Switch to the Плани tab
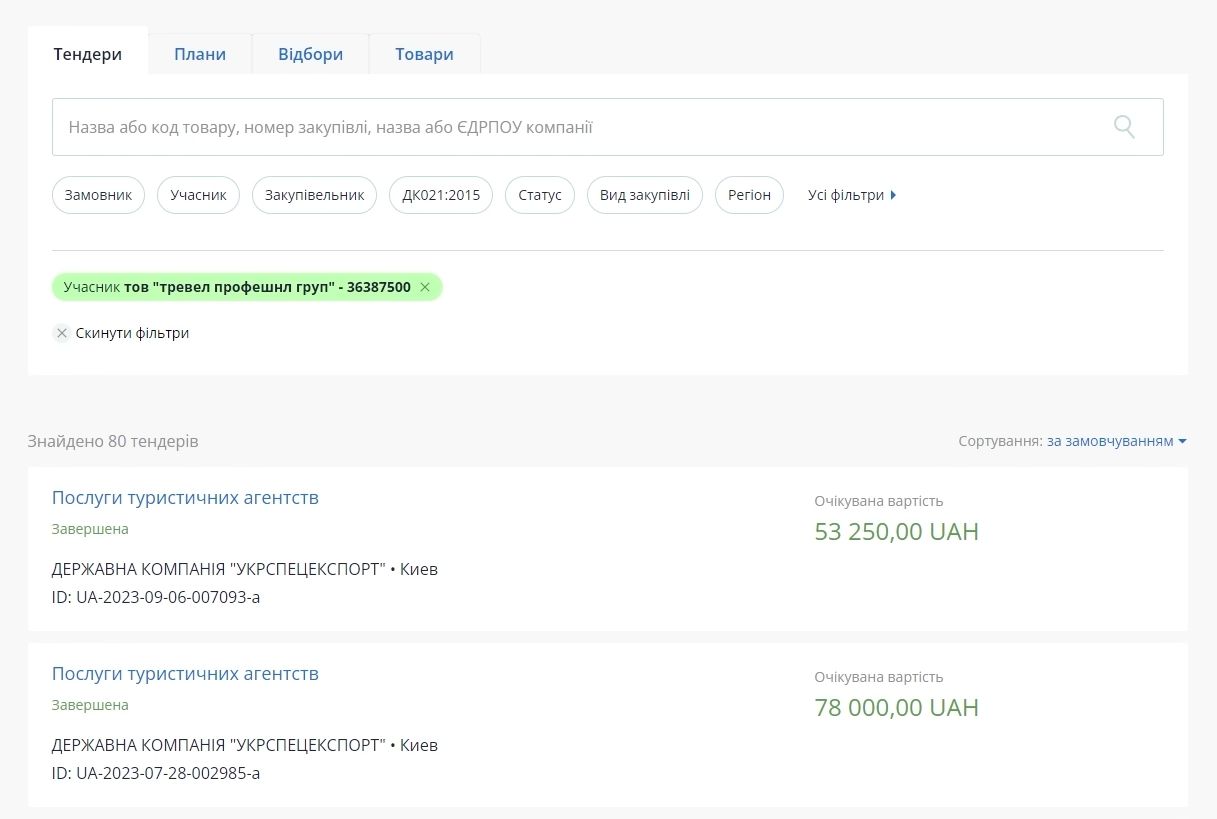 [x=200, y=54]
